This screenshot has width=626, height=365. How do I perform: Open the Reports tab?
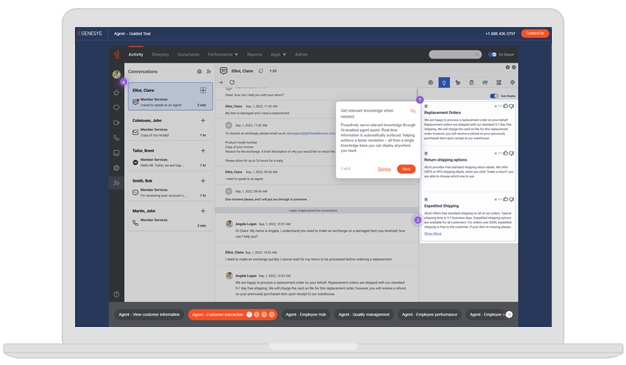tap(254, 54)
